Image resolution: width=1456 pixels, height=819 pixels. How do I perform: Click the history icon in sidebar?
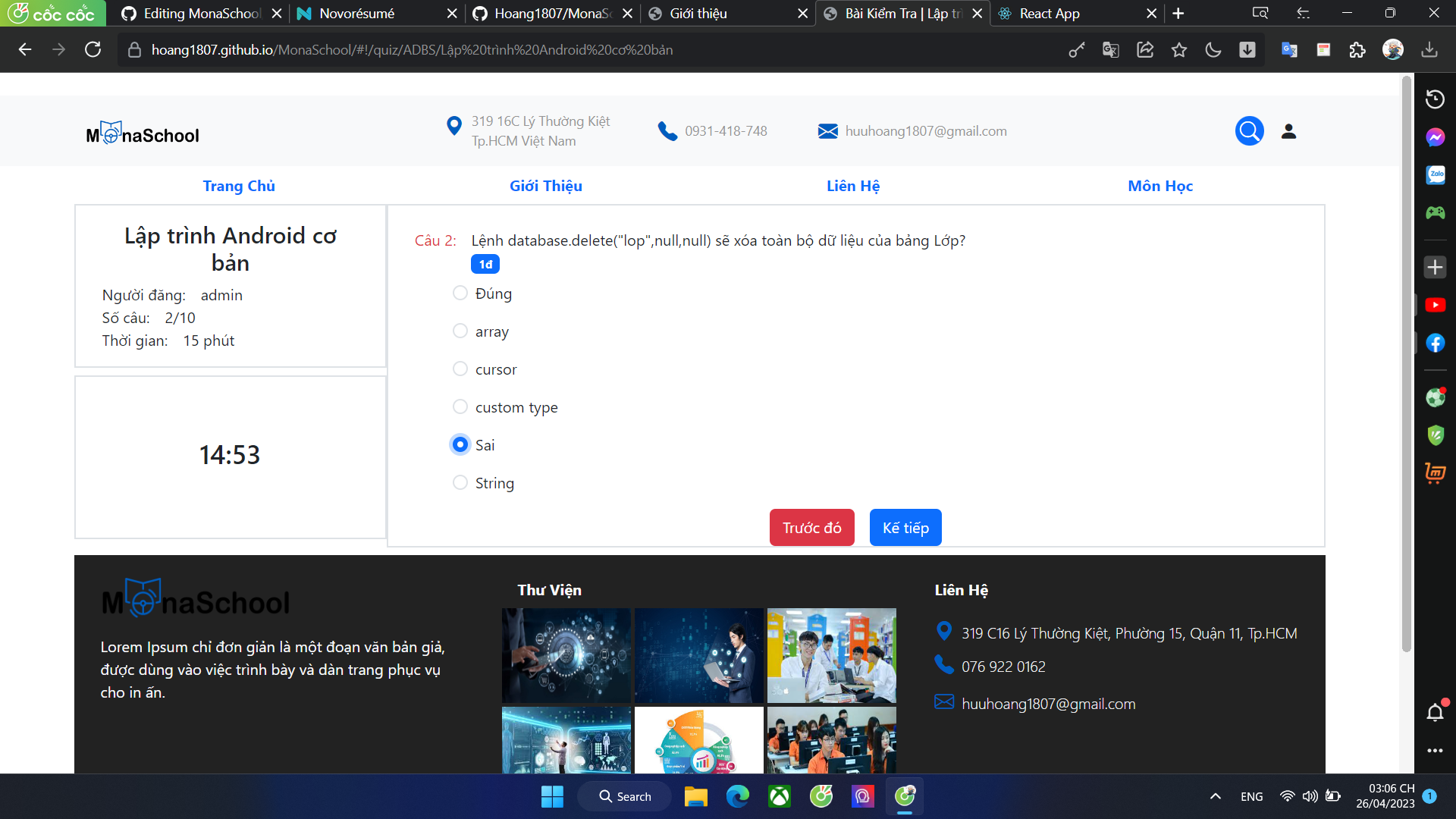(x=1435, y=99)
